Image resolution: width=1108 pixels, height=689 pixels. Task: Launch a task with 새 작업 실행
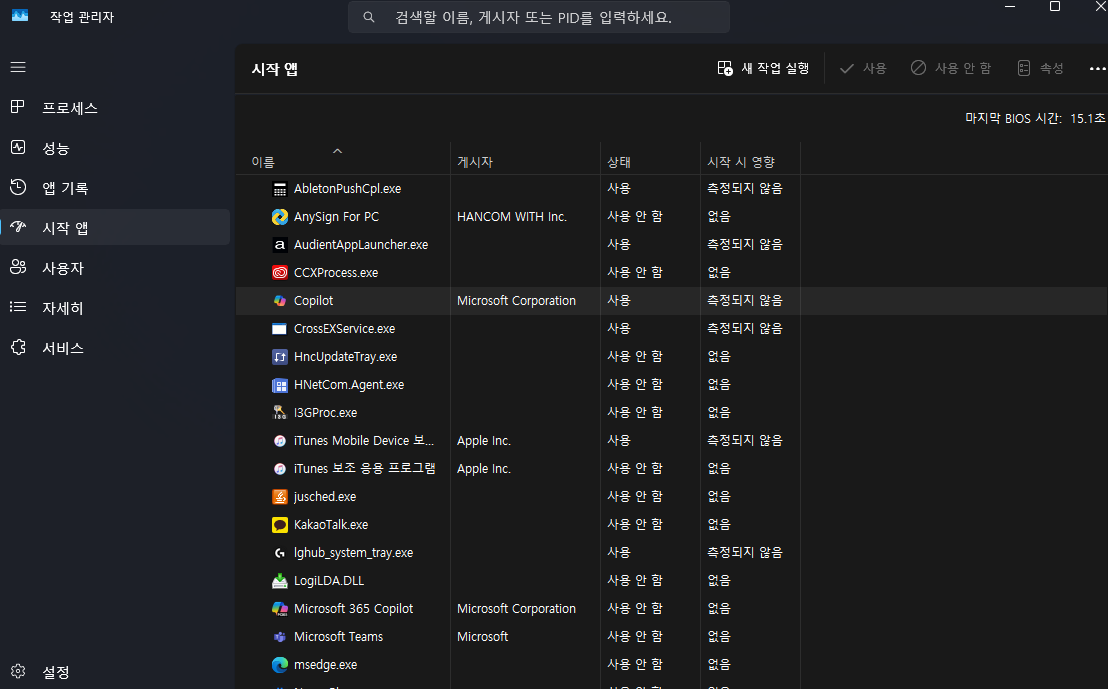(764, 68)
